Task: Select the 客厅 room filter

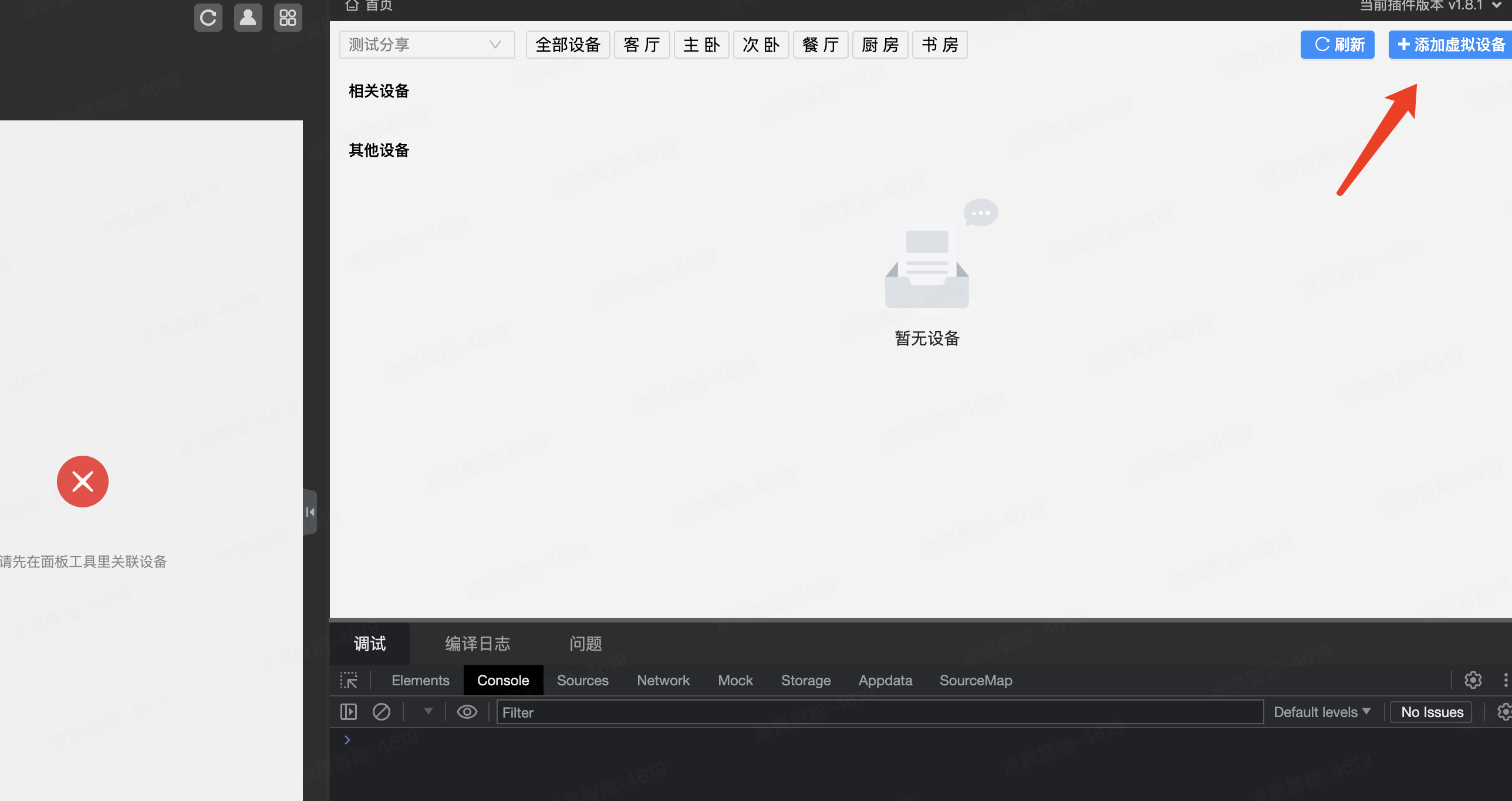Action: [x=642, y=45]
